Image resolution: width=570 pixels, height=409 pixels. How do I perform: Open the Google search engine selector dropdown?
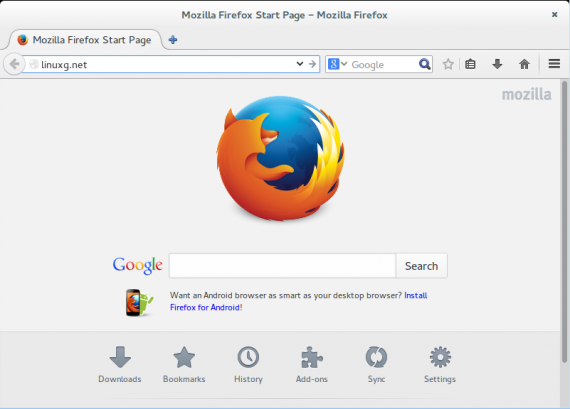tap(338, 64)
